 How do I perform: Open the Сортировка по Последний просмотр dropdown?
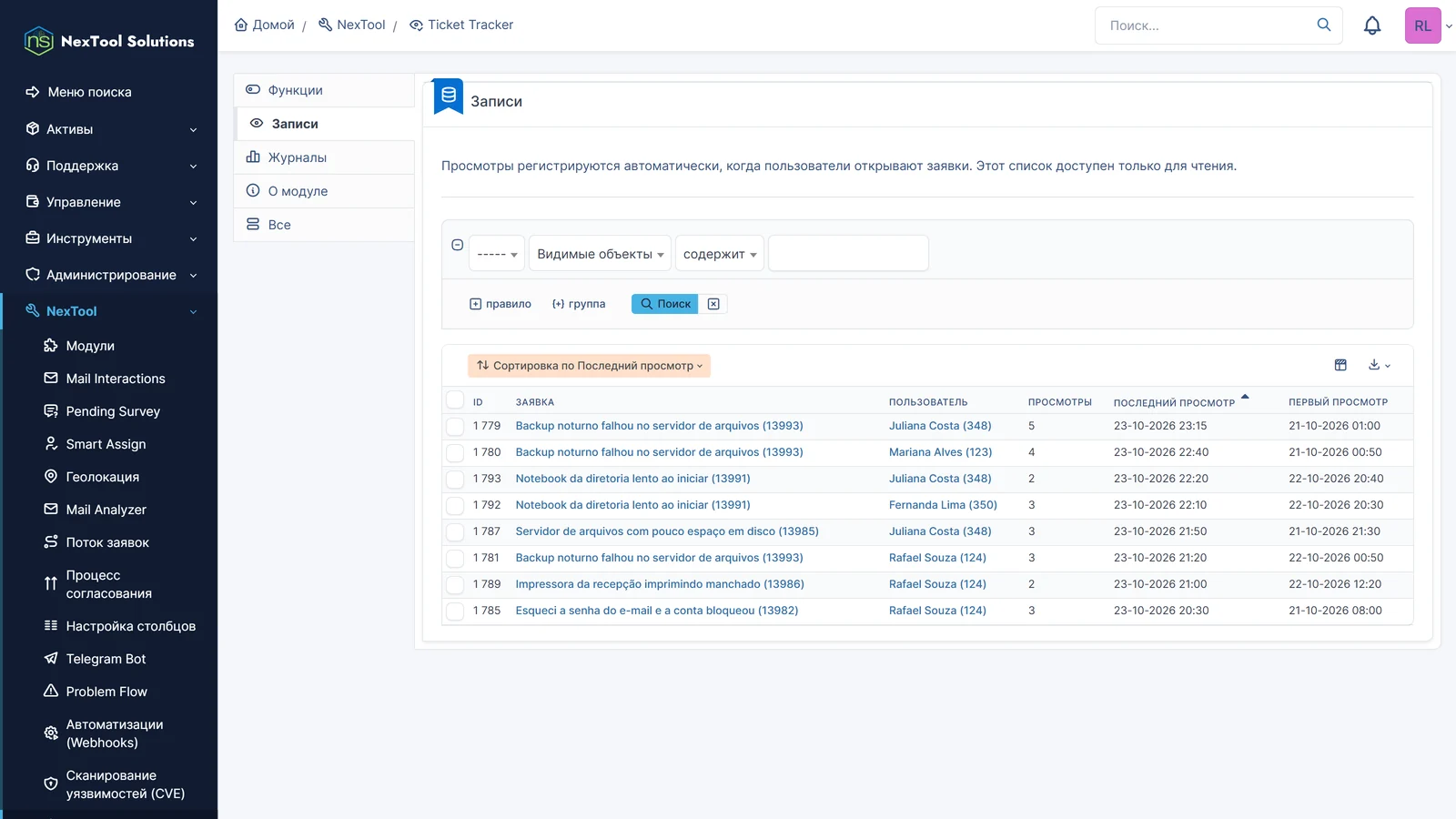[589, 366]
